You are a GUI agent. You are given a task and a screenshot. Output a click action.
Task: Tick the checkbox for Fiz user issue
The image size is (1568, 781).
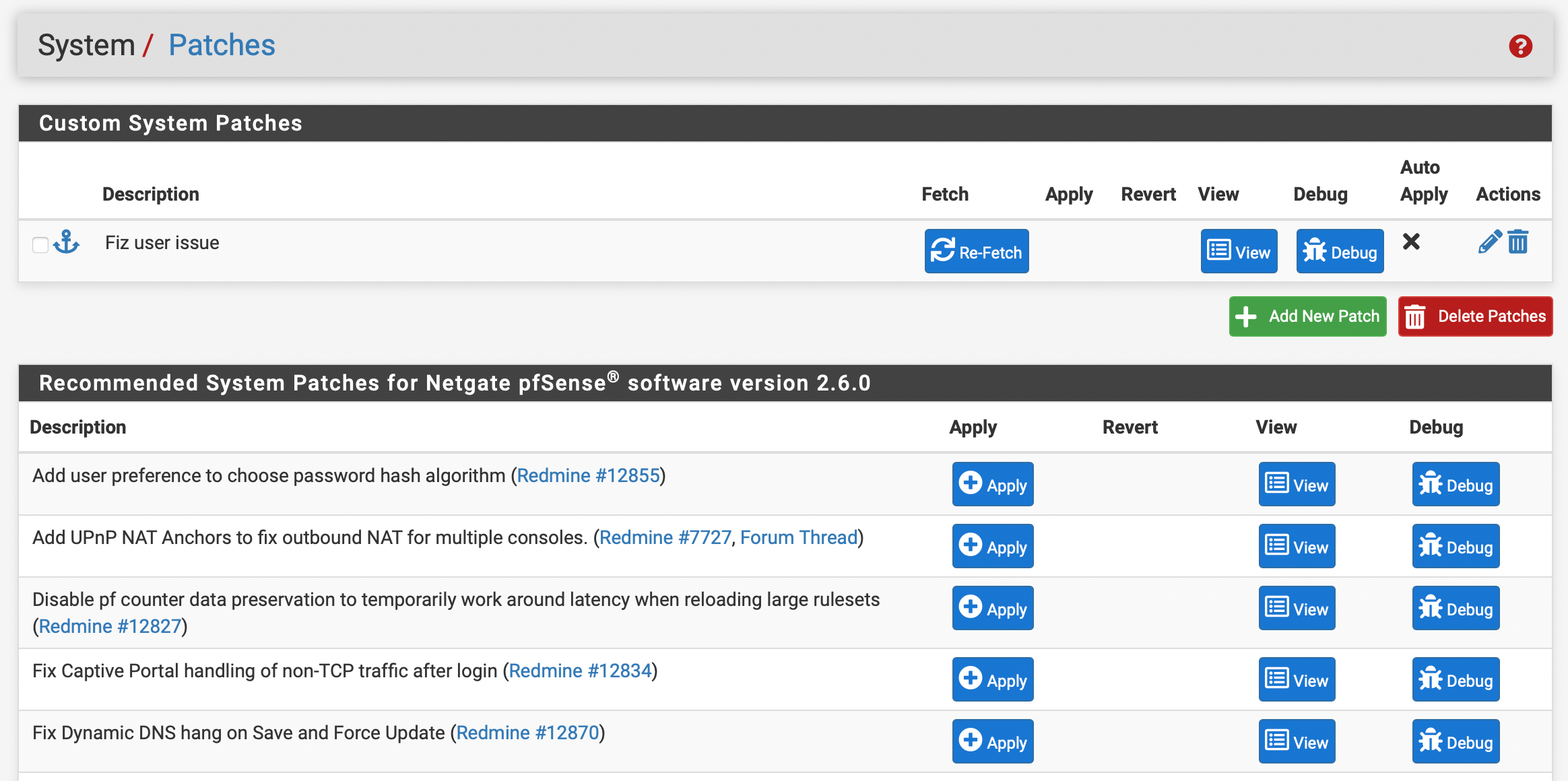click(x=40, y=244)
